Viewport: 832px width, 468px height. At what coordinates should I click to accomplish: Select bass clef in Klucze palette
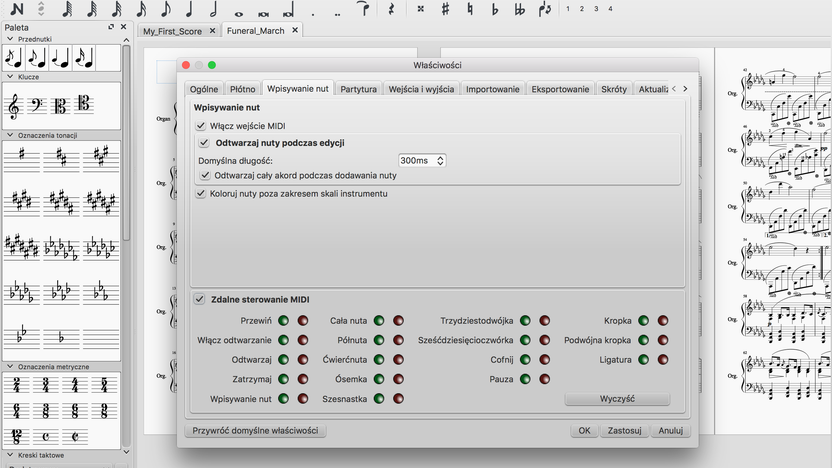point(37,105)
